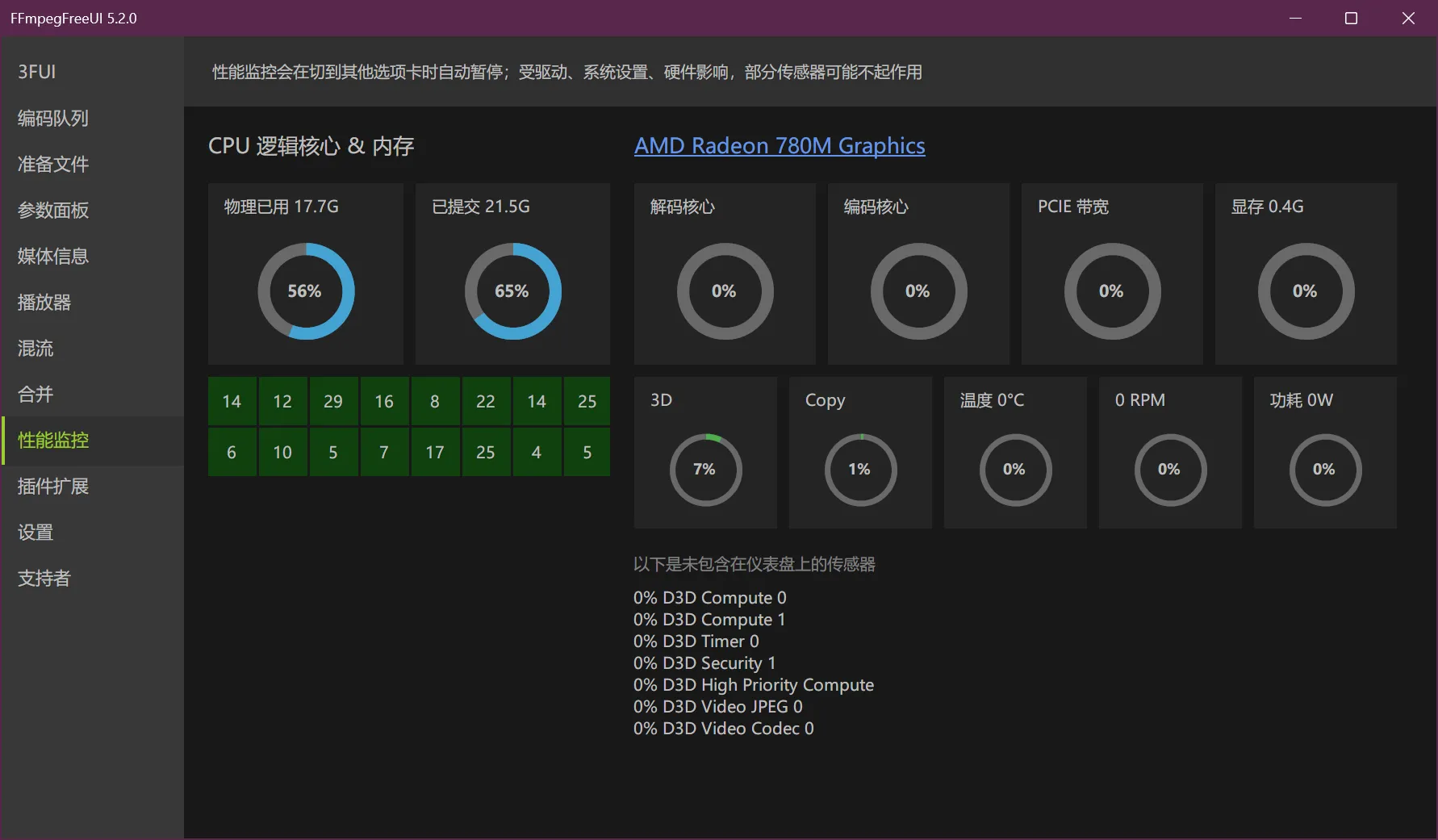Viewport: 1438px width, 840px height.
Task: Open 插件扩展 in the sidebar
Action: tap(53, 487)
